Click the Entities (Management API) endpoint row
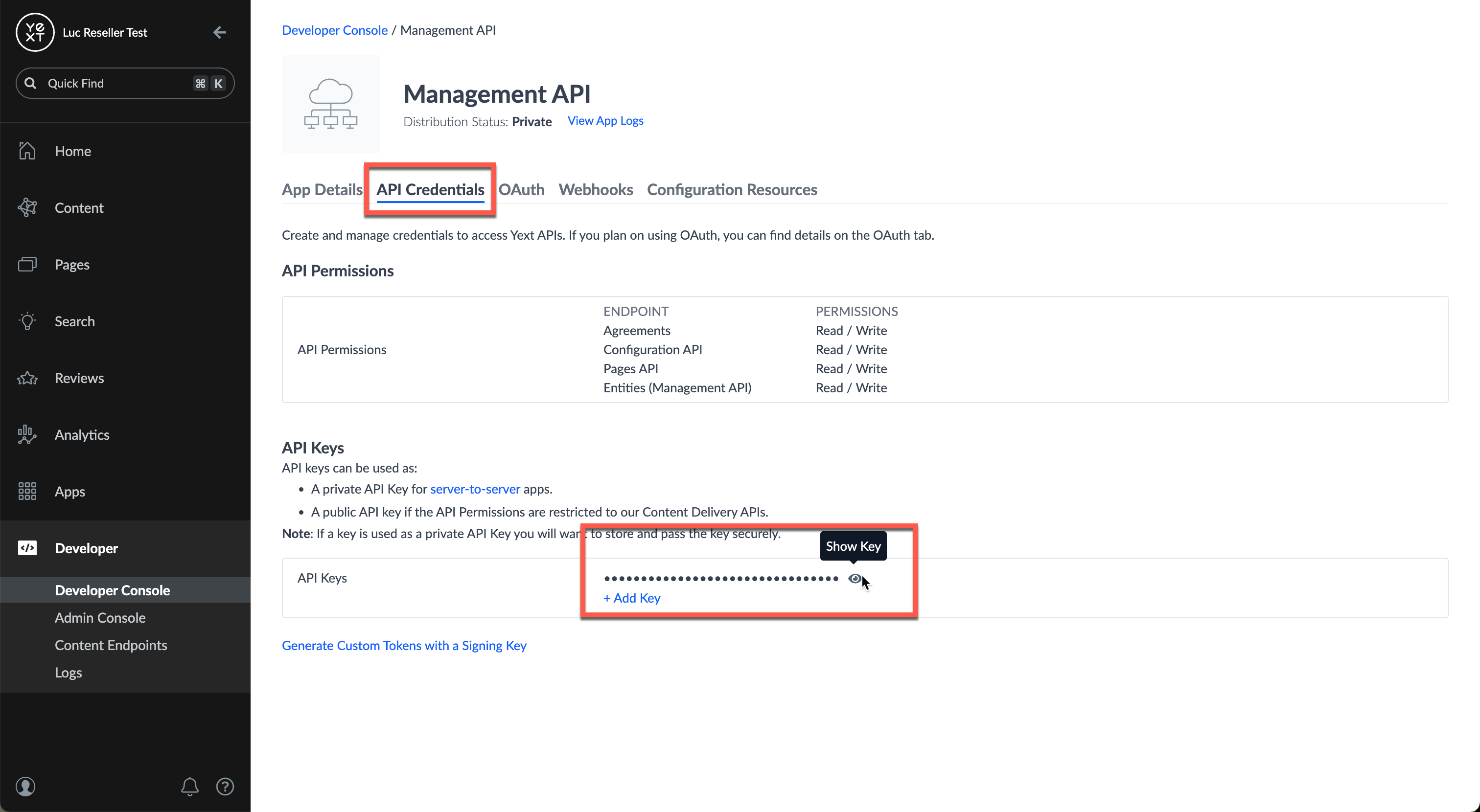The width and height of the screenshot is (1480, 812). (745, 387)
